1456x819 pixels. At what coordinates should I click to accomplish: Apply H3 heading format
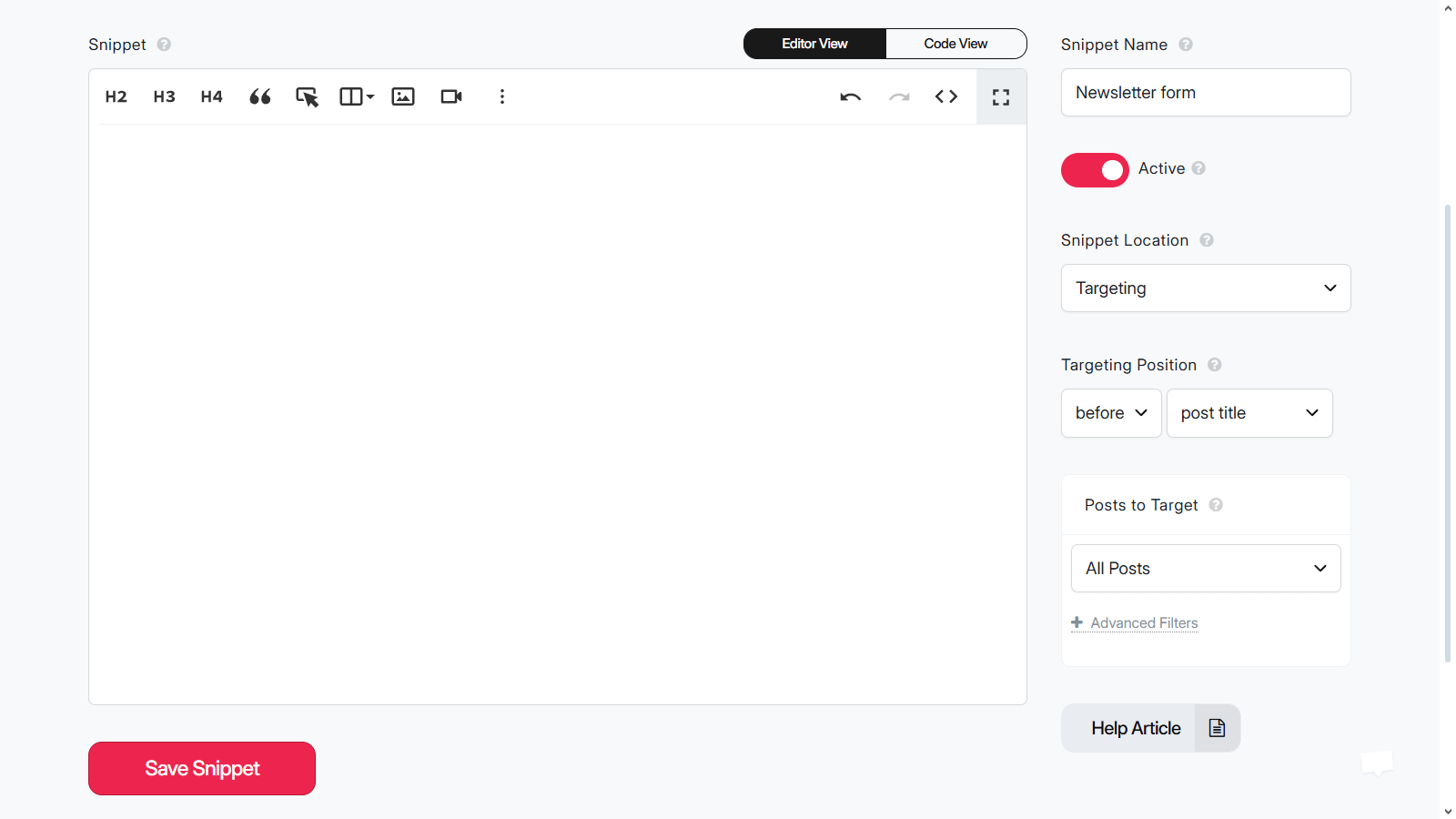[164, 96]
